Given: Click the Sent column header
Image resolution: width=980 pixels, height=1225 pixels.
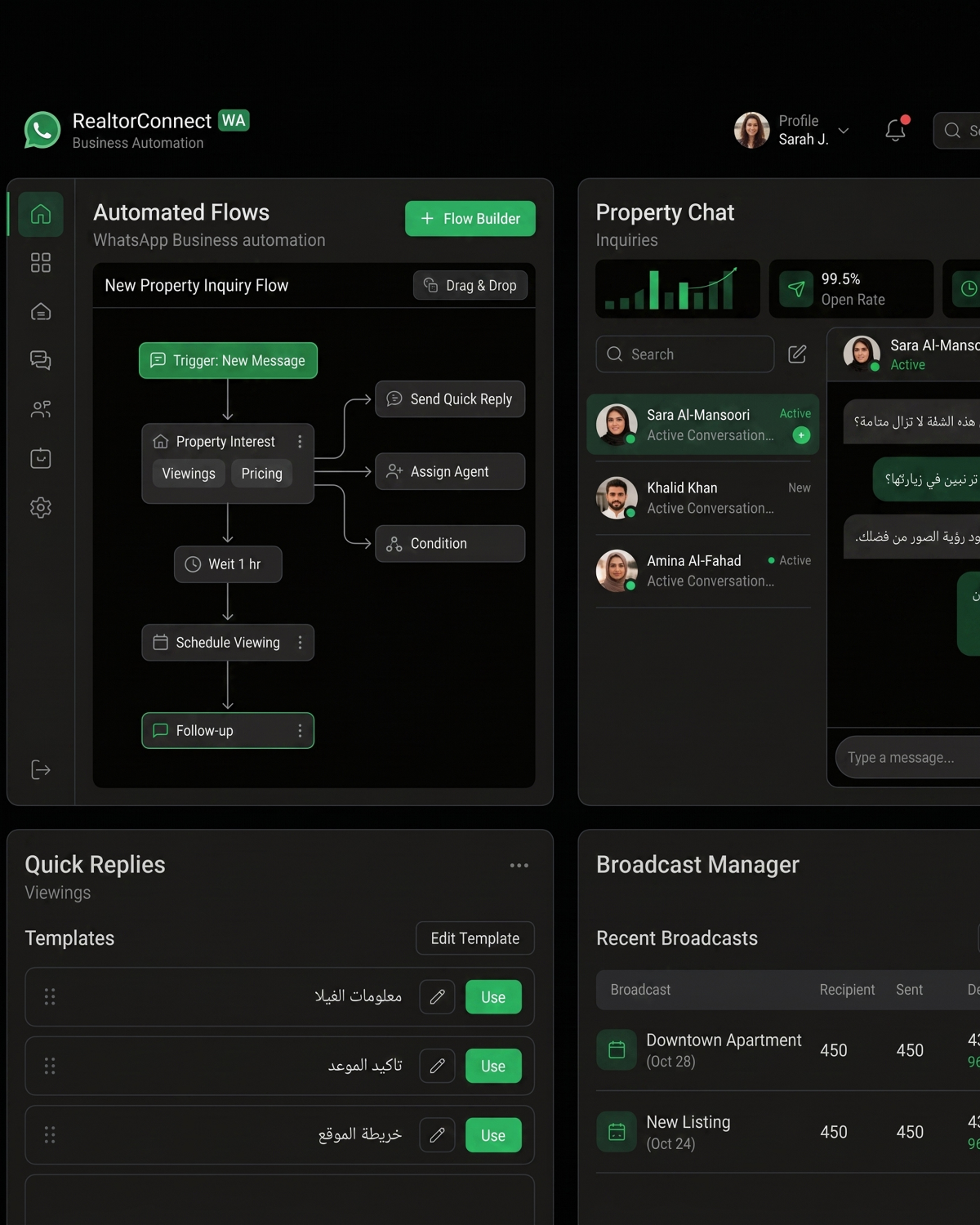Looking at the screenshot, I should pyautogui.click(x=909, y=990).
